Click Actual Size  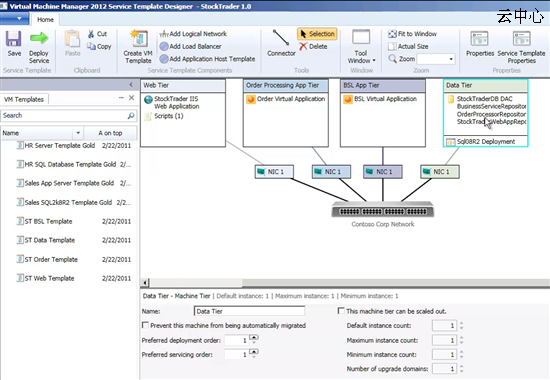(x=408, y=46)
